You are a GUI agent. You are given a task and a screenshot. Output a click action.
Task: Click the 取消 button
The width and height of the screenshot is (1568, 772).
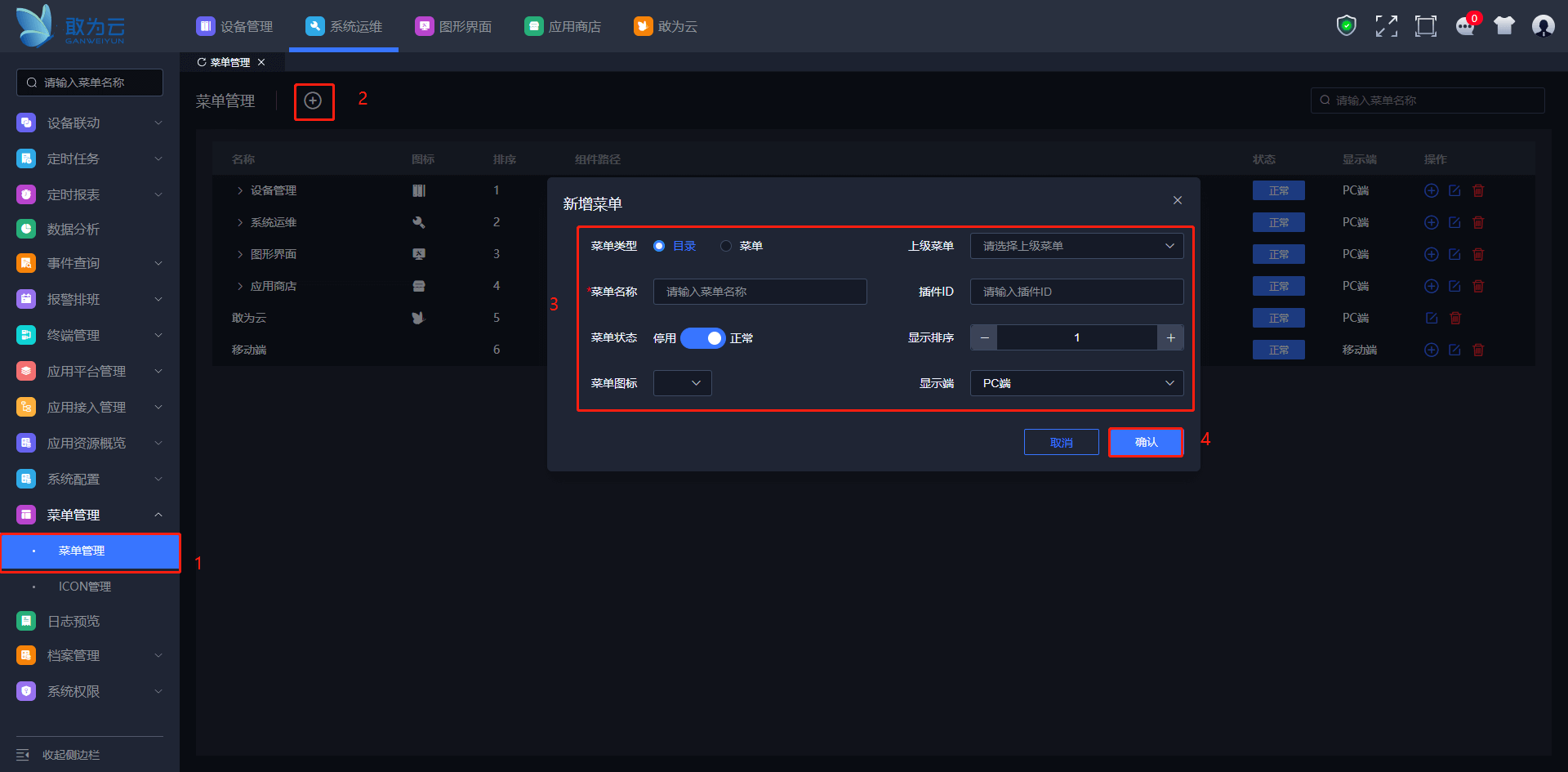1062,442
